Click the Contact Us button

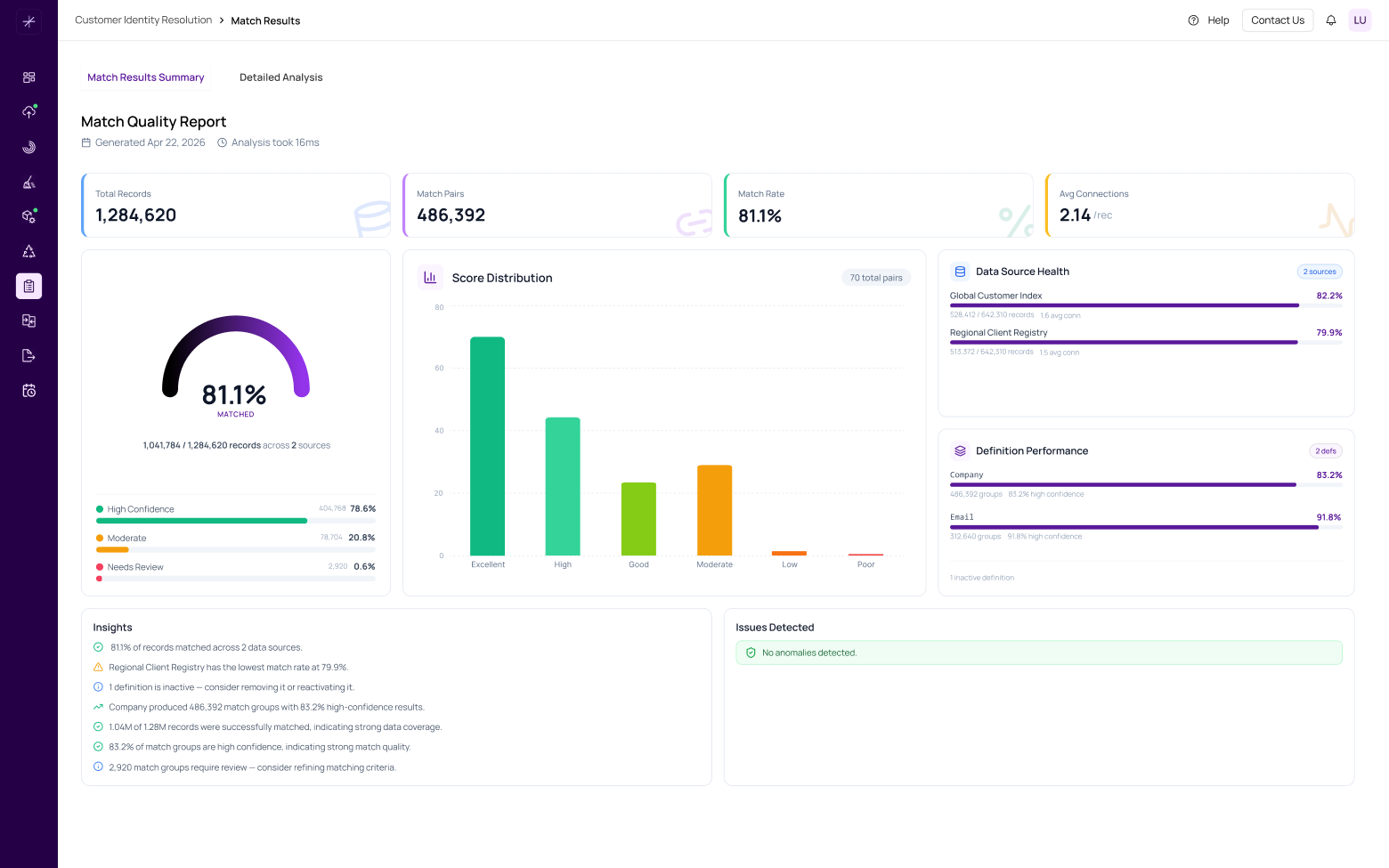coord(1278,20)
